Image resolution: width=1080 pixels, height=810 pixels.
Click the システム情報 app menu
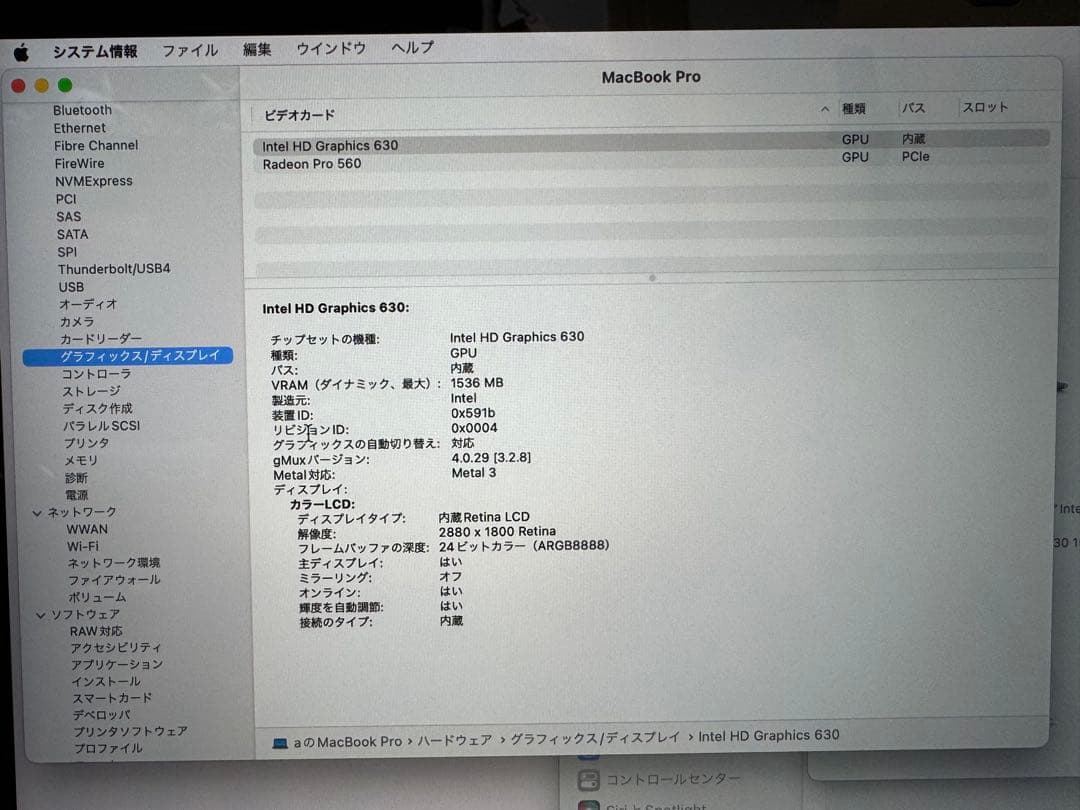96,50
